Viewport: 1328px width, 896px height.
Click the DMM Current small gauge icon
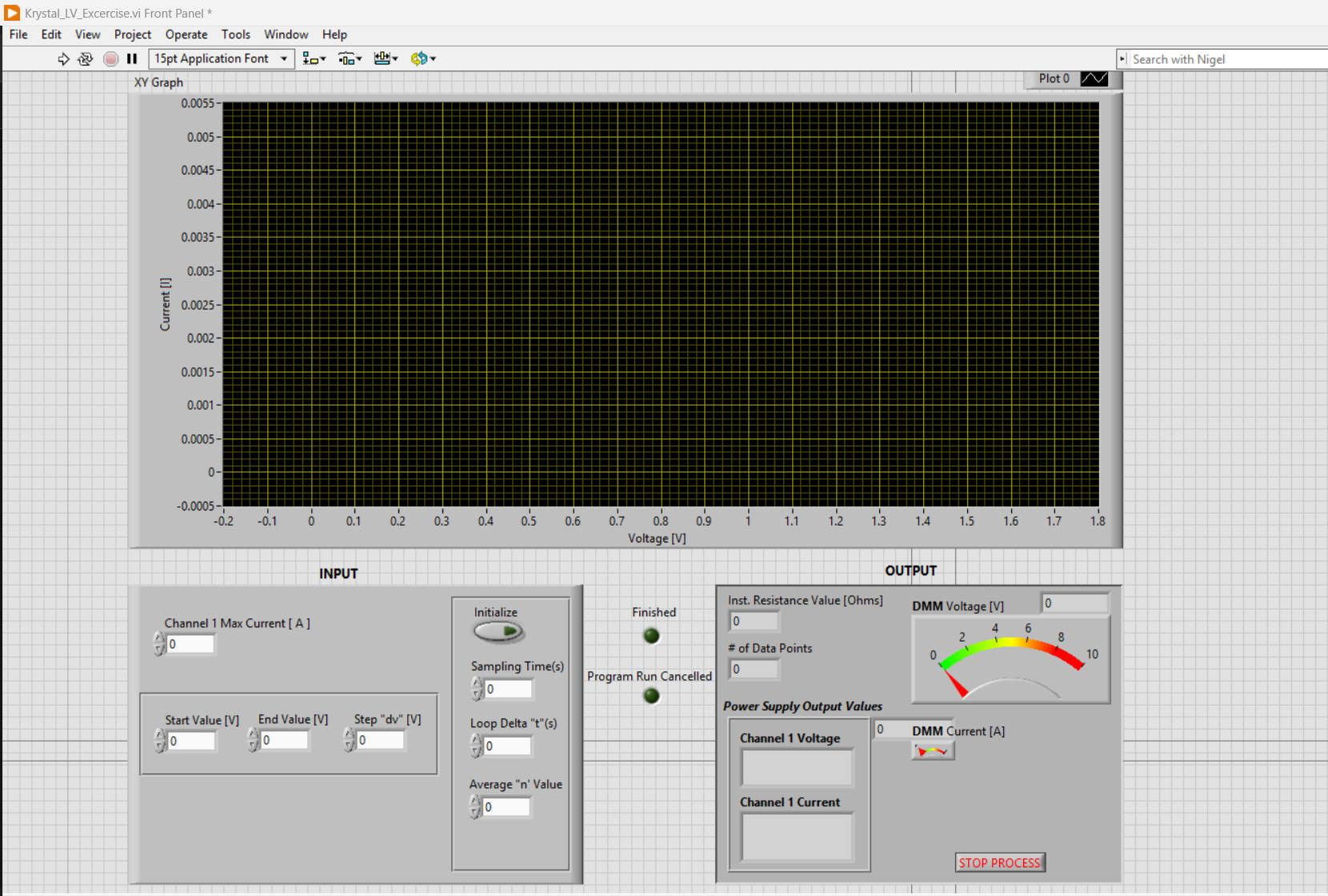tap(933, 750)
